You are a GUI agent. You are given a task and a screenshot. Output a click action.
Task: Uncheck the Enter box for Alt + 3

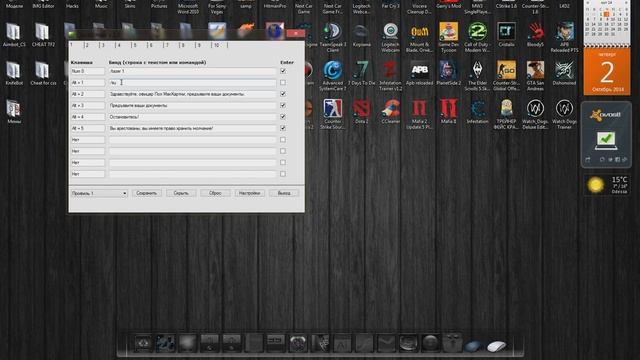click(x=283, y=105)
